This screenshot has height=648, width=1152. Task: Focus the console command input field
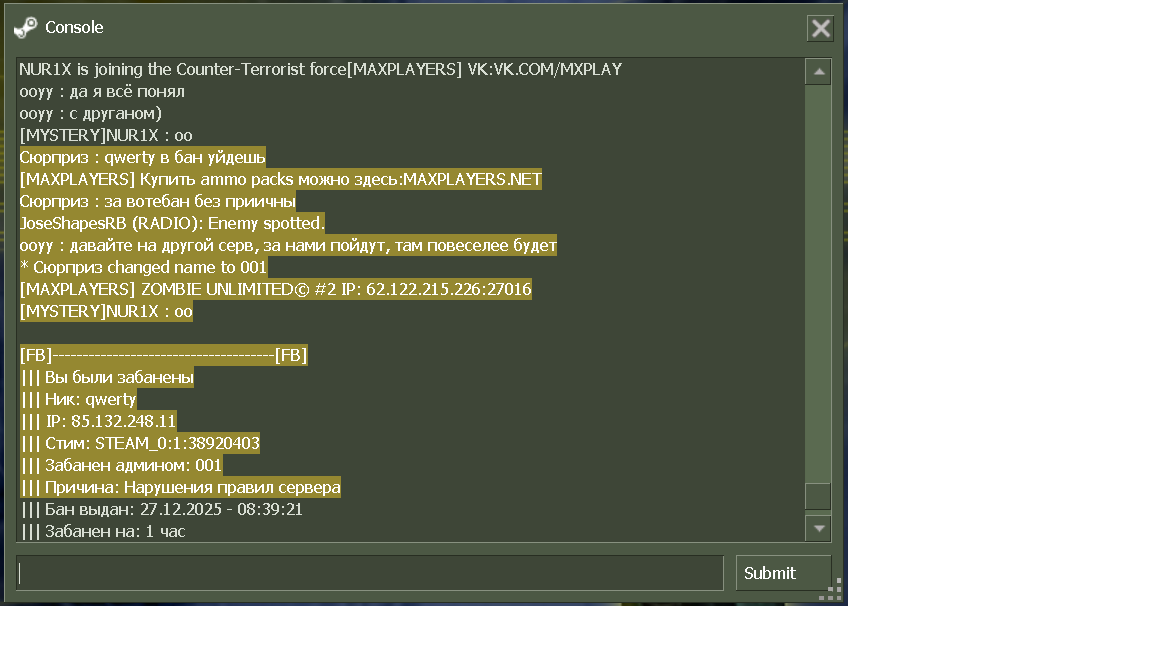click(370, 573)
